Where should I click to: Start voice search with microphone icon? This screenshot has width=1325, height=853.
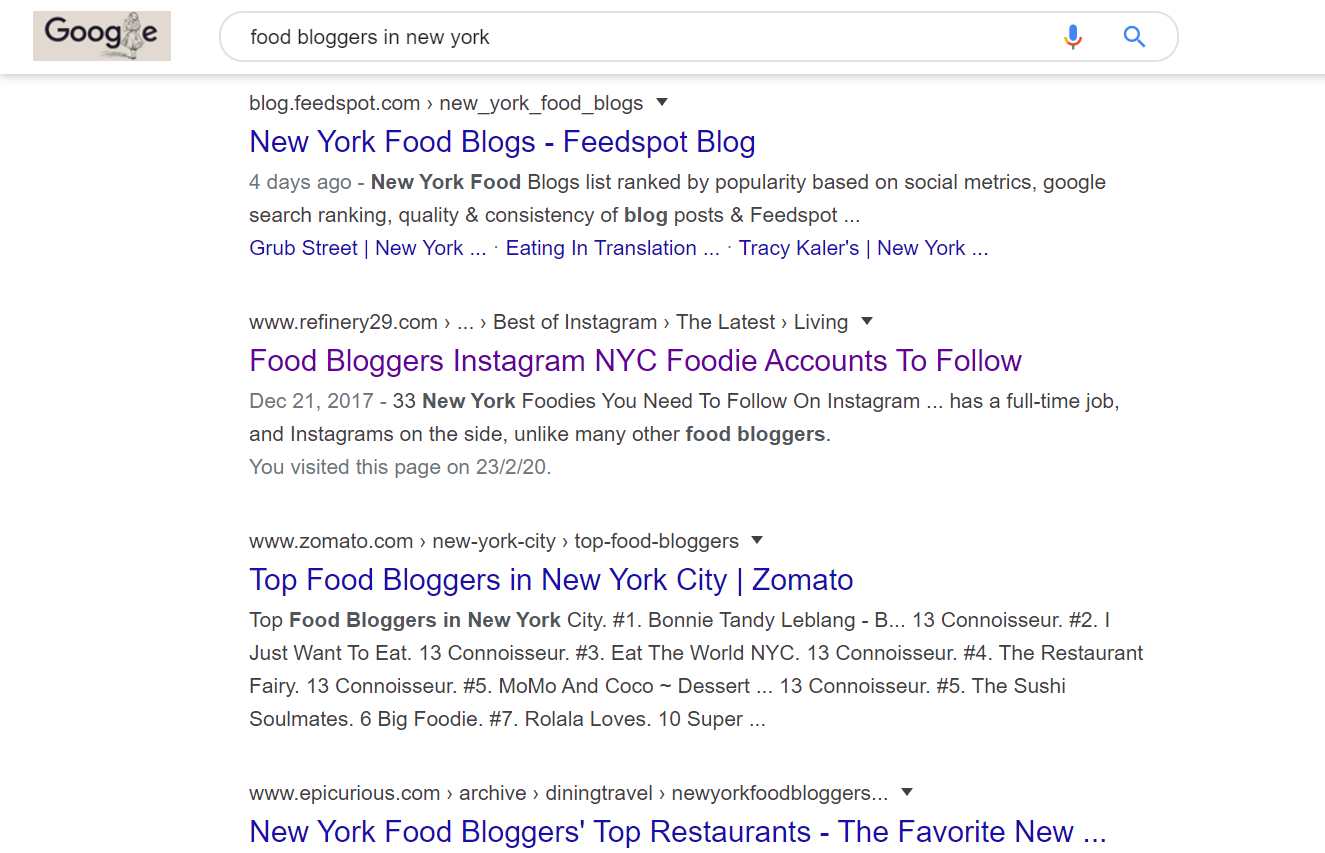point(1073,38)
